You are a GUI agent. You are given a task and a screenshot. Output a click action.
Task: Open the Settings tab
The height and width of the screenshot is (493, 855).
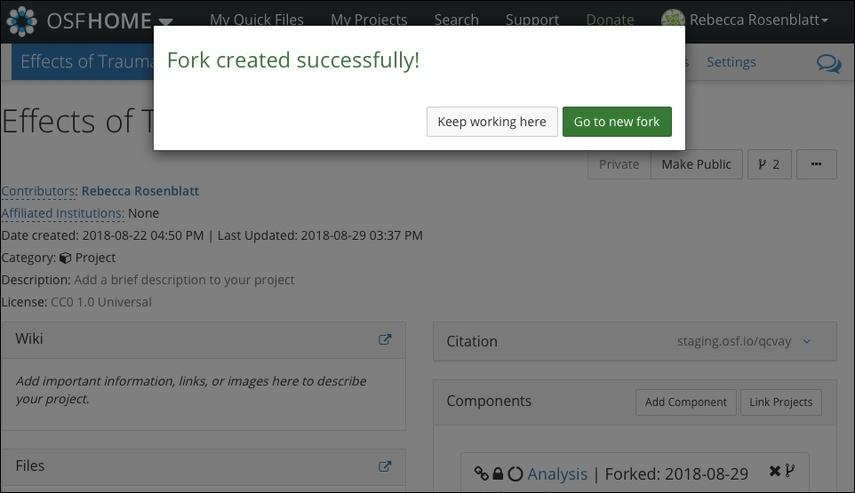731,62
